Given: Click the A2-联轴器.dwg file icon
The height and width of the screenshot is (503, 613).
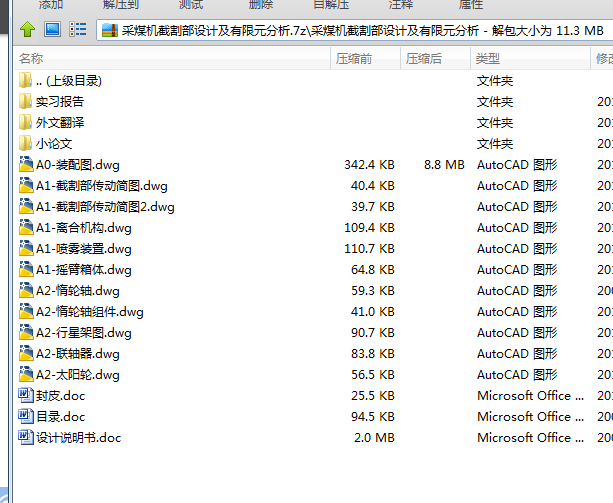Looking at the screenshot, I should coord(26,354).
